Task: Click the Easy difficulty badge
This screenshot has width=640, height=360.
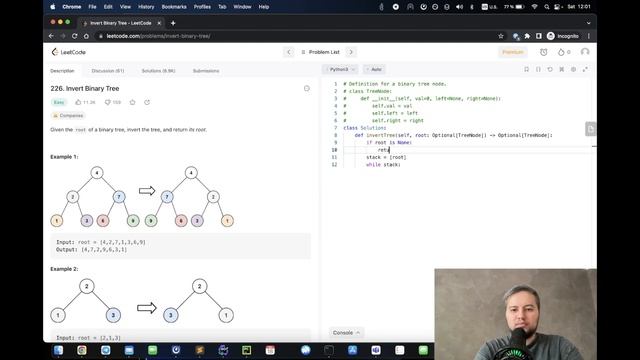Action: click(x=59, y=102)
